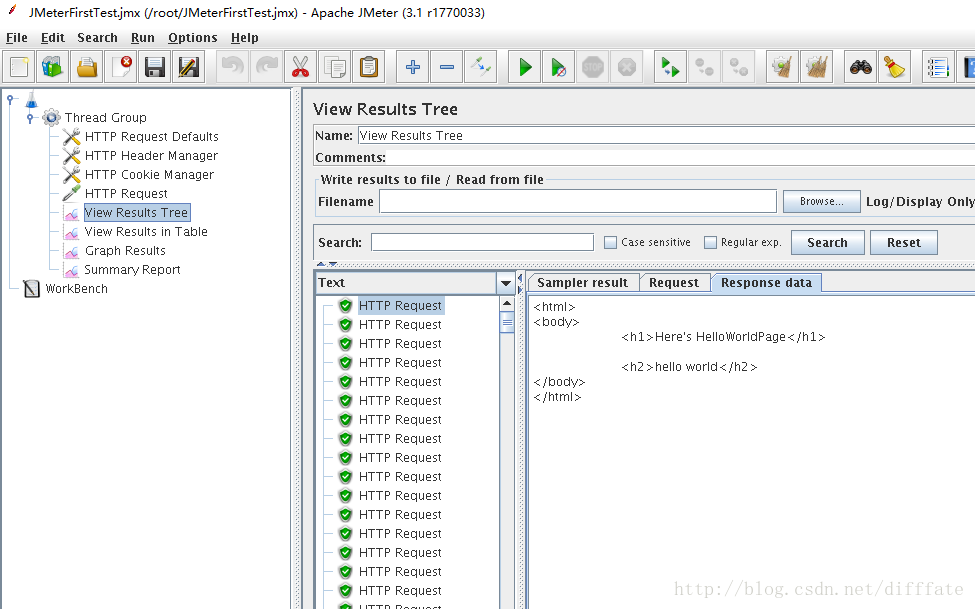This screenshot has height=609, width=975.
Task: Click the Search binoculars icon
Action: click(x=860, y=67)
